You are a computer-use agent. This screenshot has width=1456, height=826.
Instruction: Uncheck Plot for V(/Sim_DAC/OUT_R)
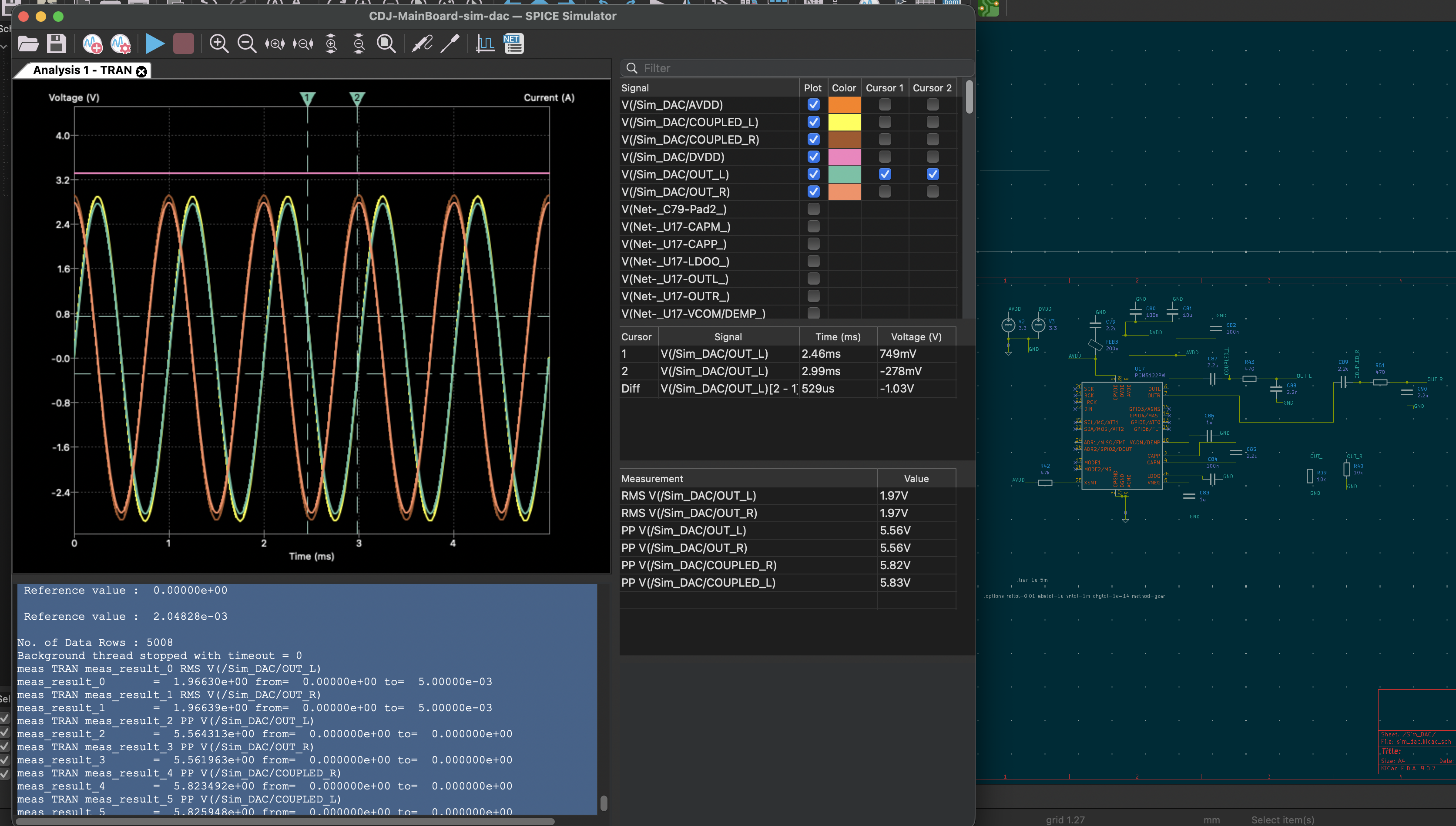tap(813, 192)
